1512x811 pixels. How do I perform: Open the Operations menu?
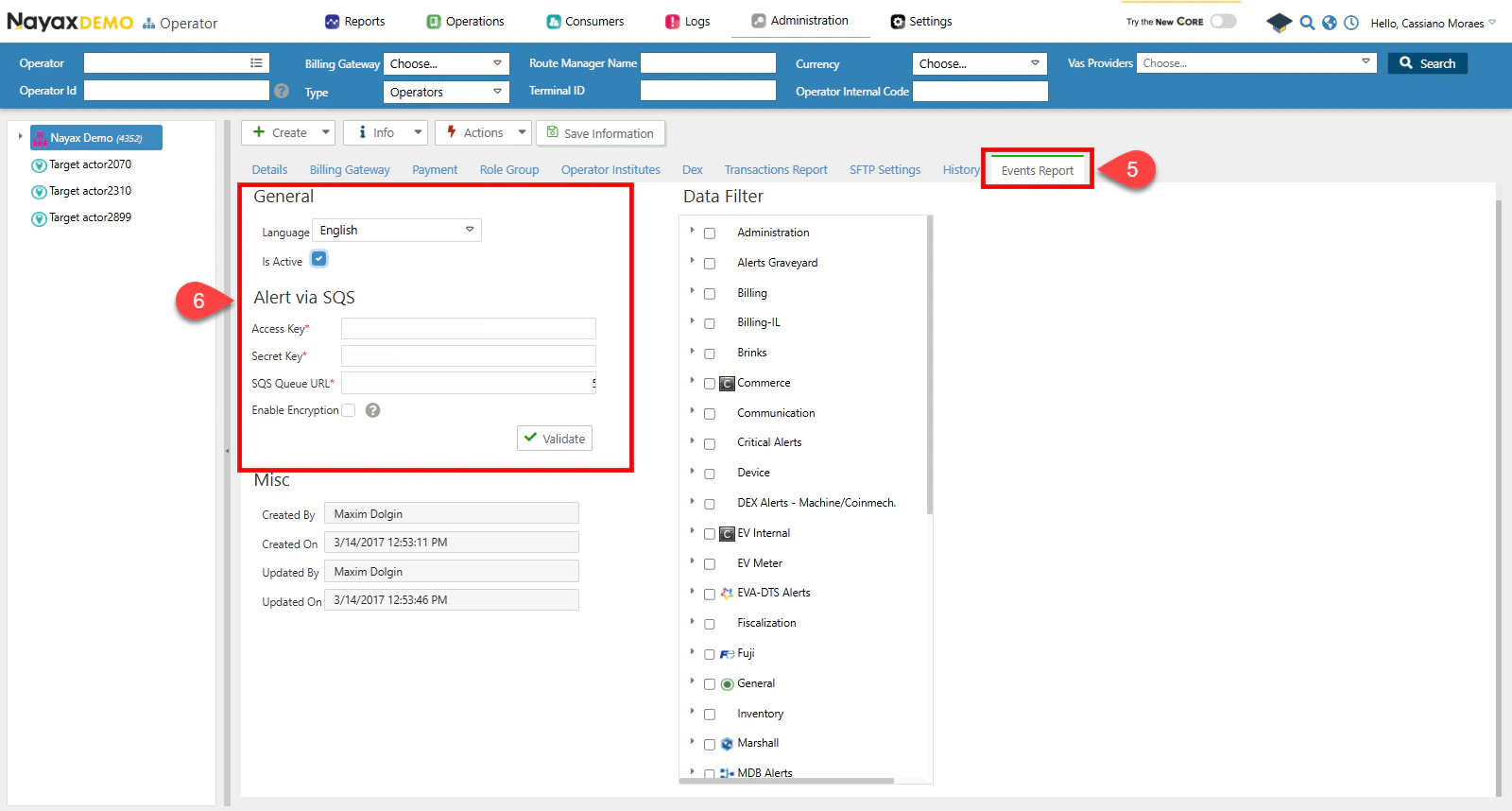tap(465, 21)
